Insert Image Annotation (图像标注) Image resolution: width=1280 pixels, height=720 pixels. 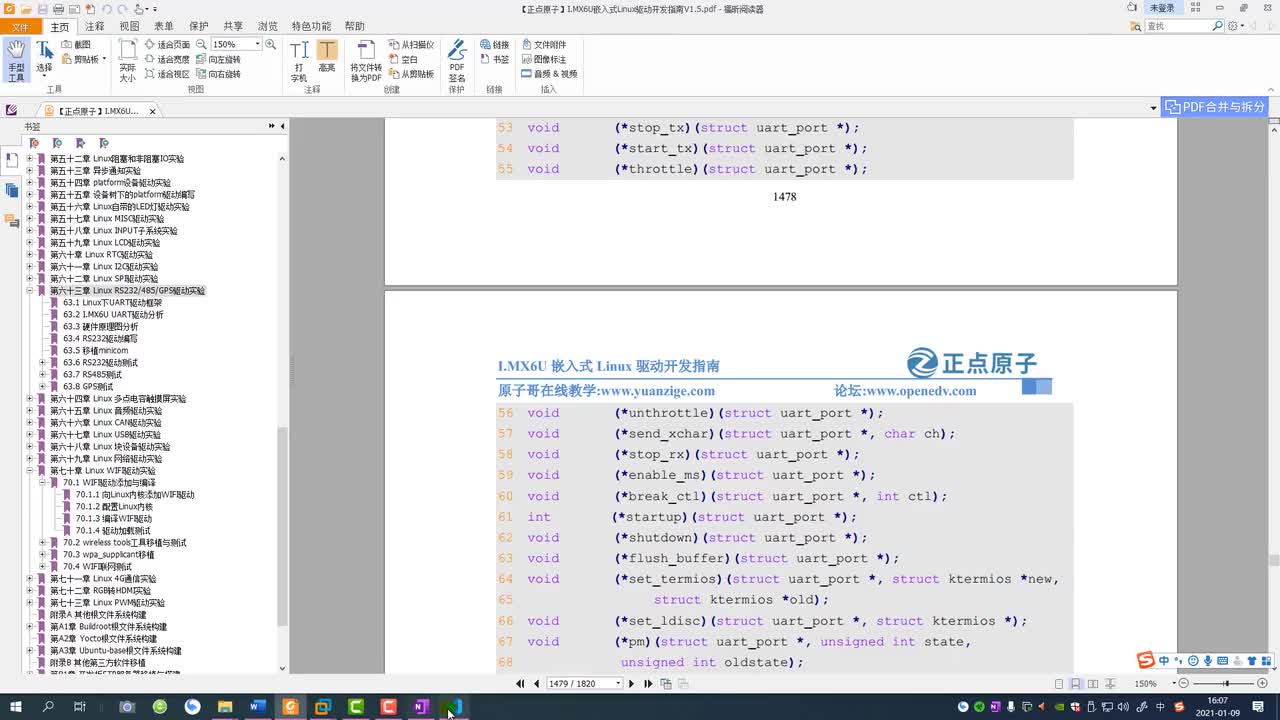coord(543,59)
